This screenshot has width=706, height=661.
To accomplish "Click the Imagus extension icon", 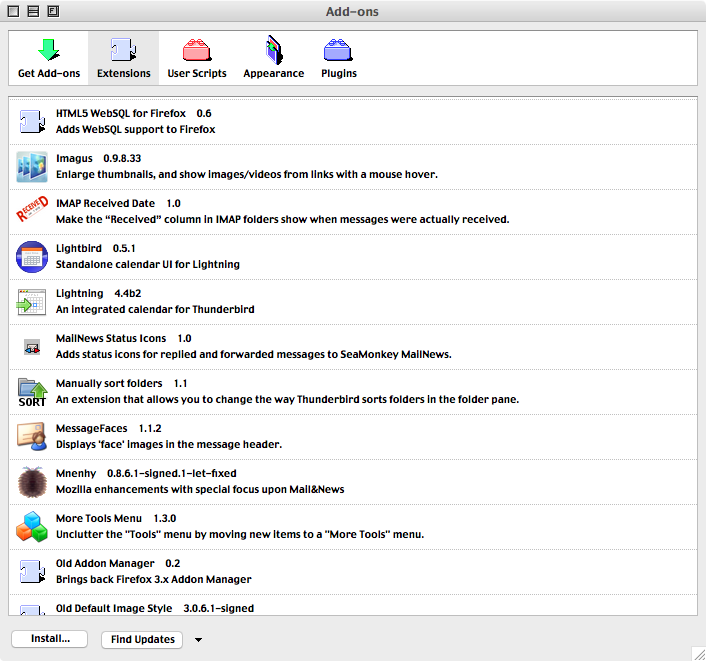I will [32, 167].
